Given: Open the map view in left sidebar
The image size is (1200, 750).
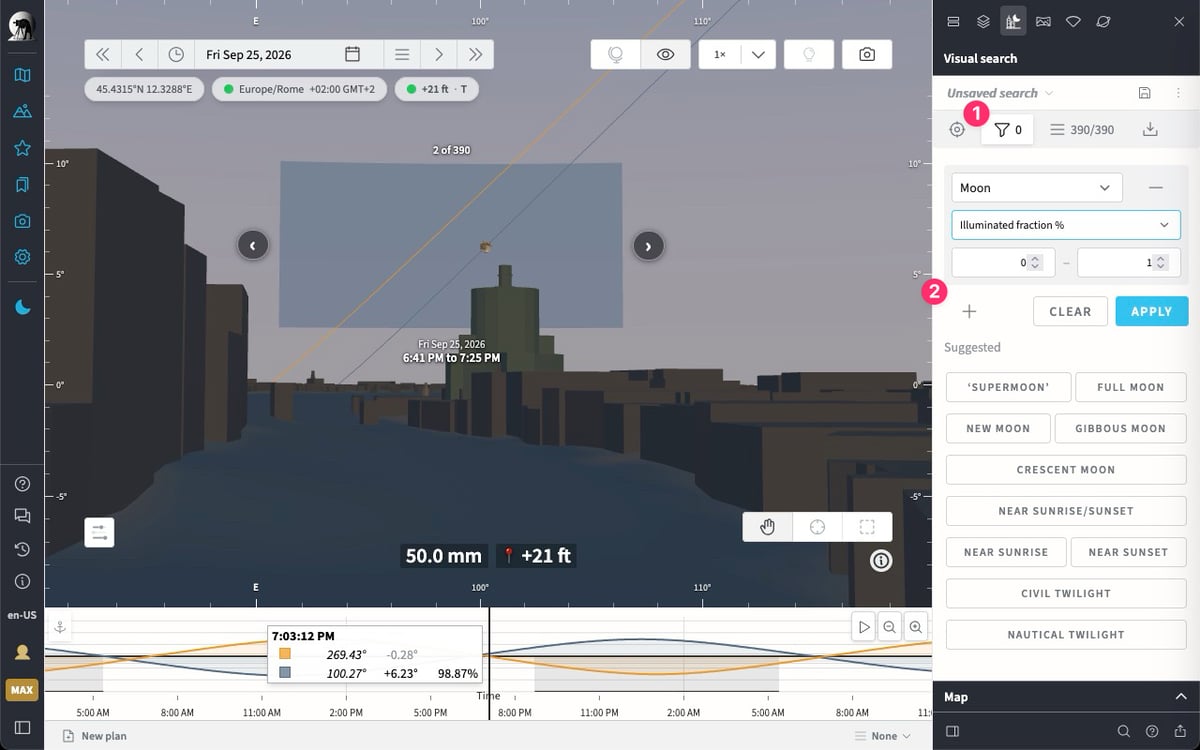Looking at the screenshot, I should click(x=22, y=75).
